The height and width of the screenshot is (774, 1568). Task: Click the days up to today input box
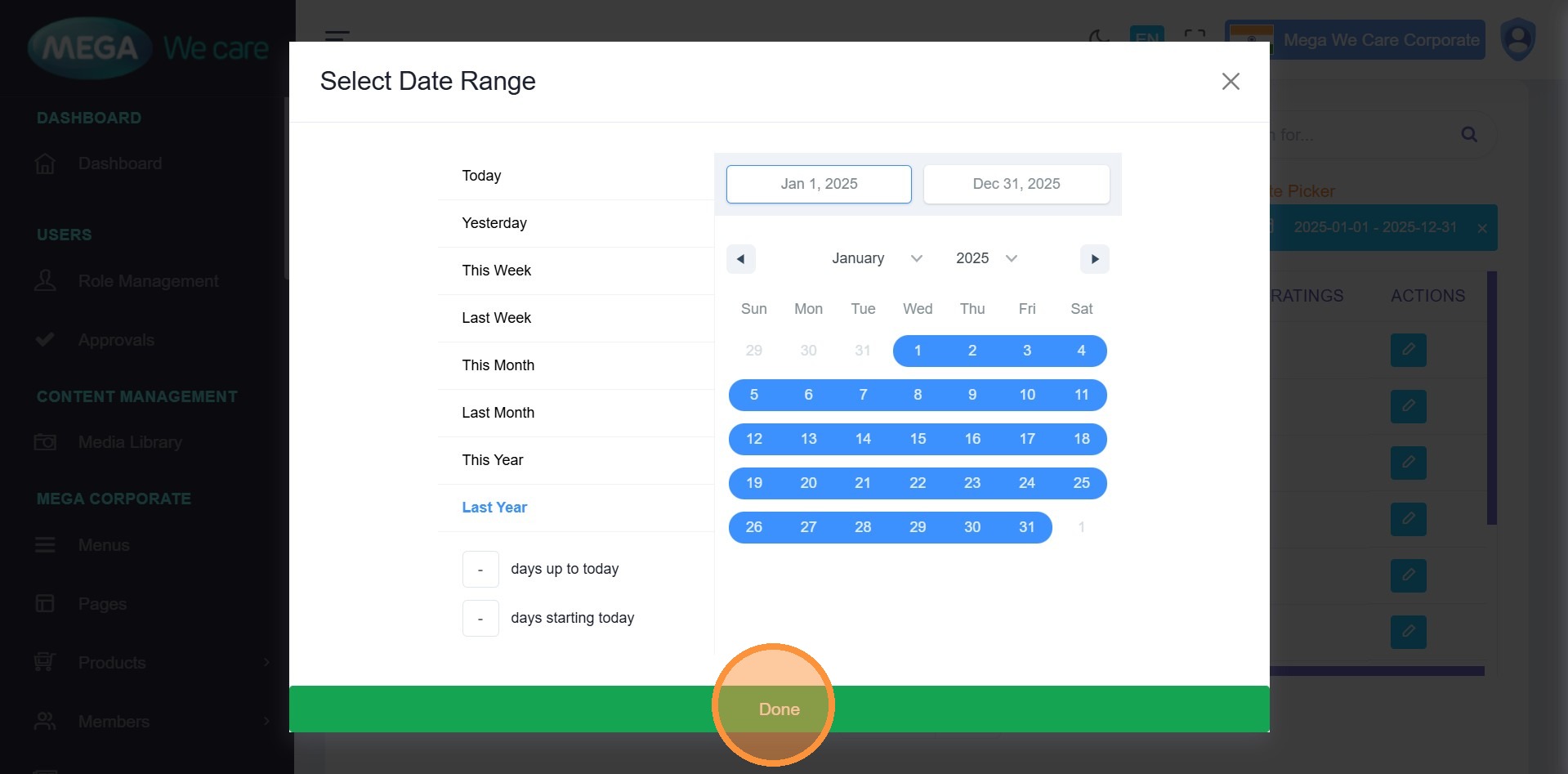pos(480,570)
